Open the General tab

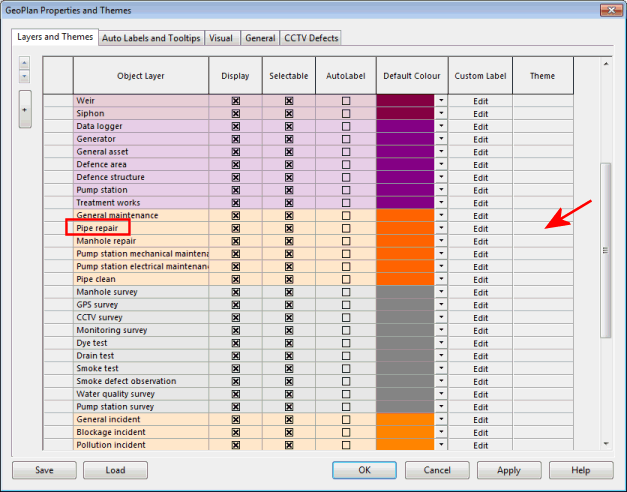pos(260,38)
